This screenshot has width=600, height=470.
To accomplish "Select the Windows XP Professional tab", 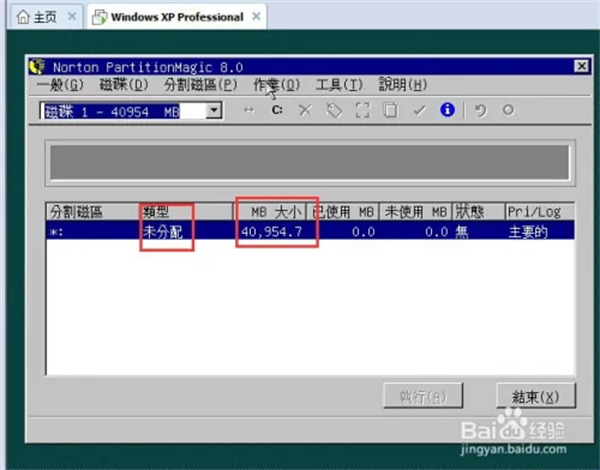I will (x=177, y=17).
